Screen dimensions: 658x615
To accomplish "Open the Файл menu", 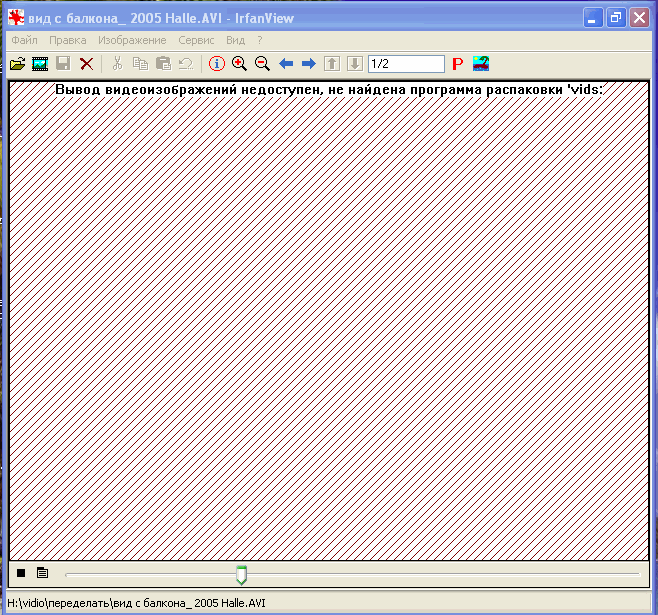I will (x=24, y=40).
